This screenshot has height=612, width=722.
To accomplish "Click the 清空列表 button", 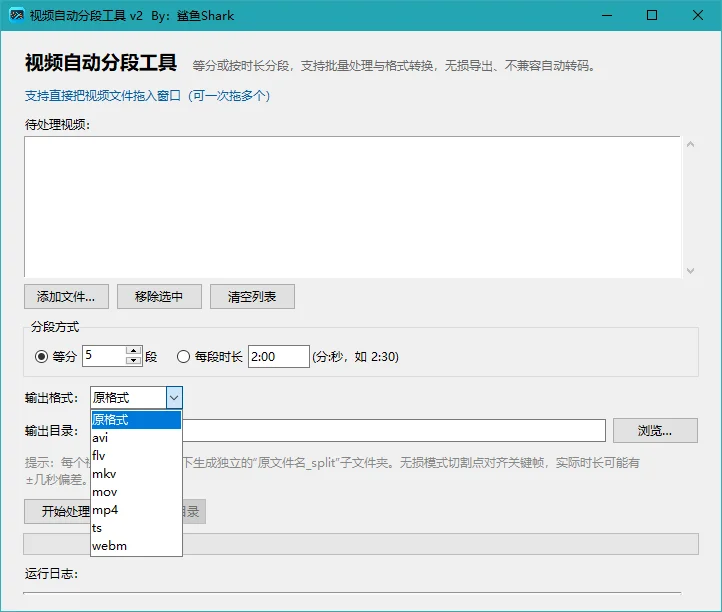I will (252, 297).
